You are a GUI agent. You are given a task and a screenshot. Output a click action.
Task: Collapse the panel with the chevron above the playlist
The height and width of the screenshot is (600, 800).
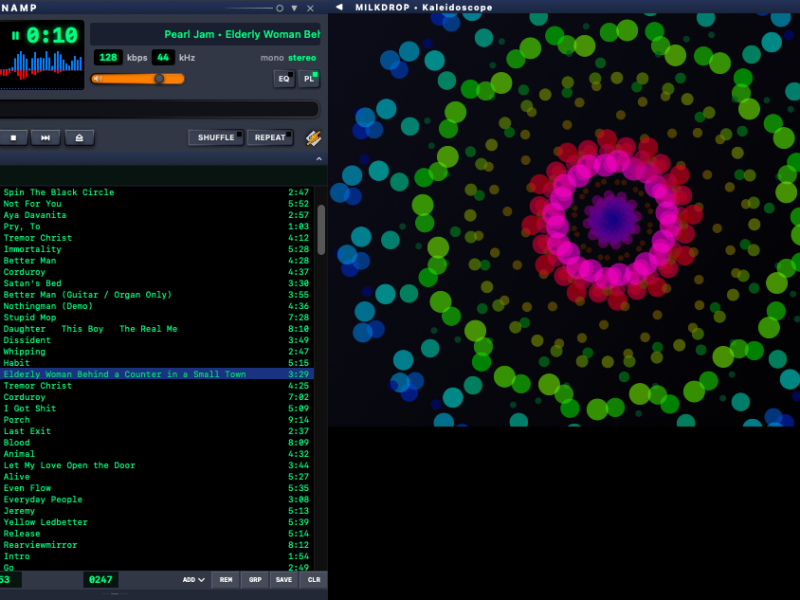pyautogui.click(x=319, y=159)
